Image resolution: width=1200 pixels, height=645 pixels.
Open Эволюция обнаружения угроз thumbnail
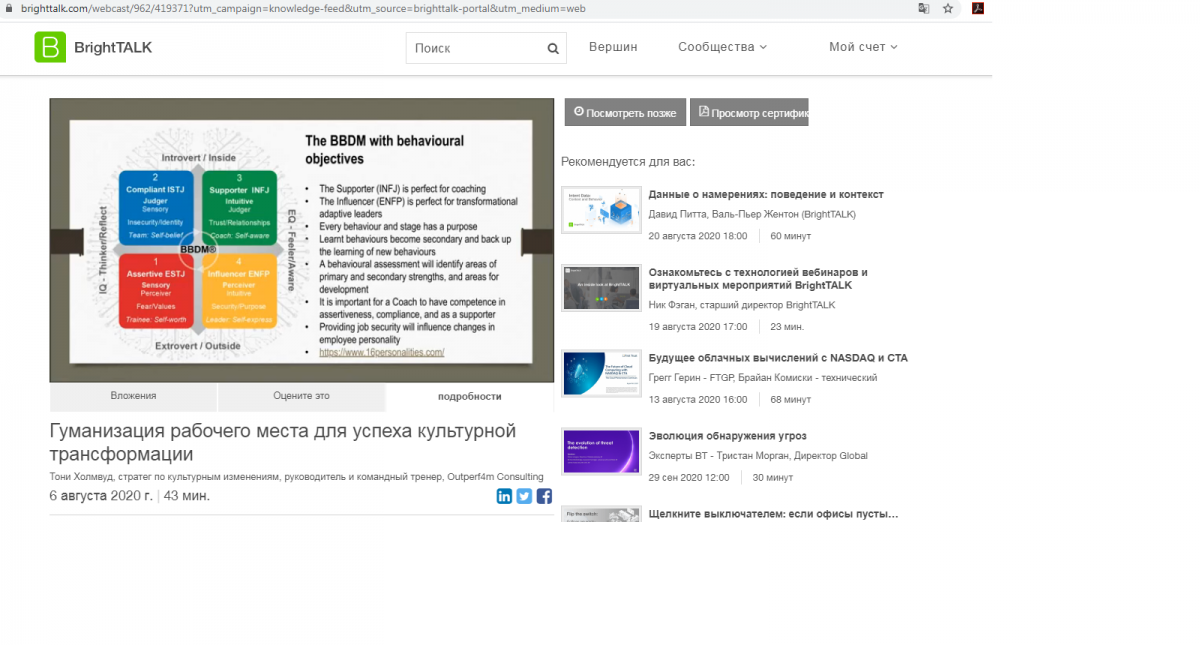pyautogui.click(x=601, y=451)
